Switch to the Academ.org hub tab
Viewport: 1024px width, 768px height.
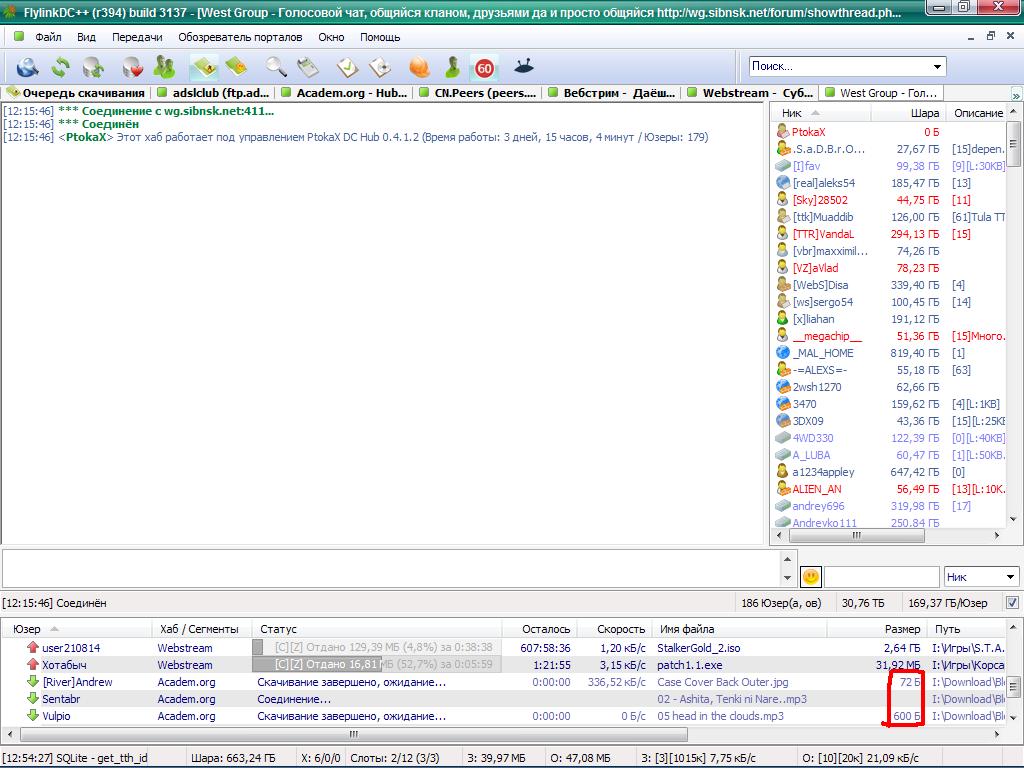(344, 93)
